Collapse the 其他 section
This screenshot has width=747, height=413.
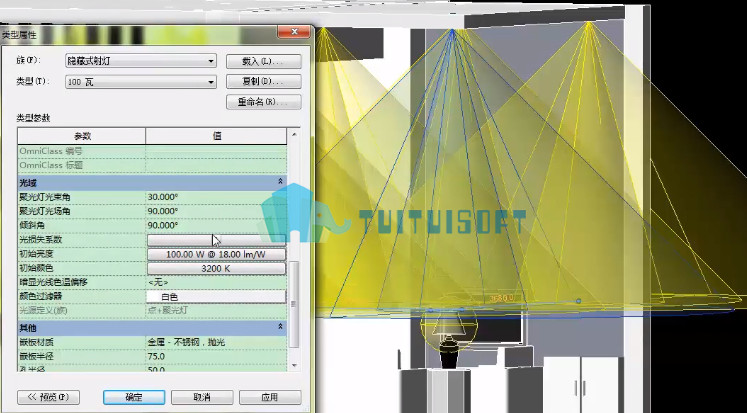point(280,327)
